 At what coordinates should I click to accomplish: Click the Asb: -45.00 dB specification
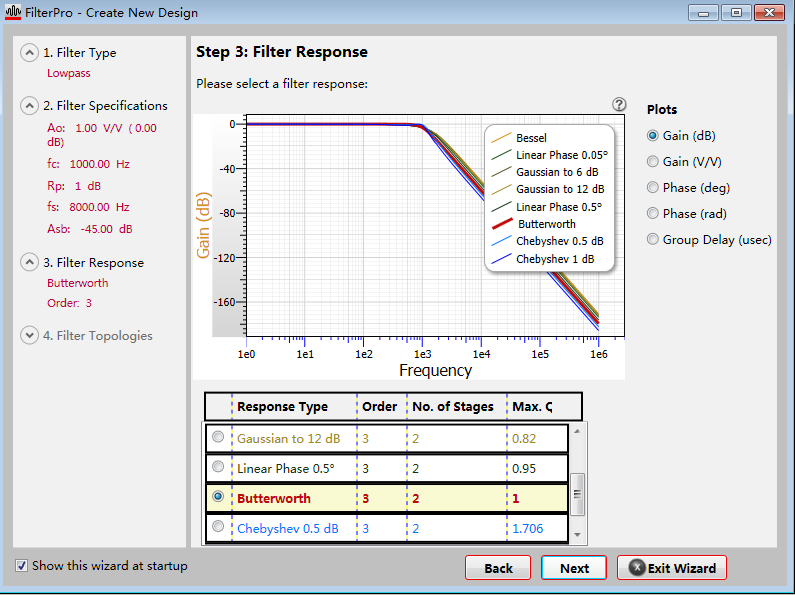[90, 229]
